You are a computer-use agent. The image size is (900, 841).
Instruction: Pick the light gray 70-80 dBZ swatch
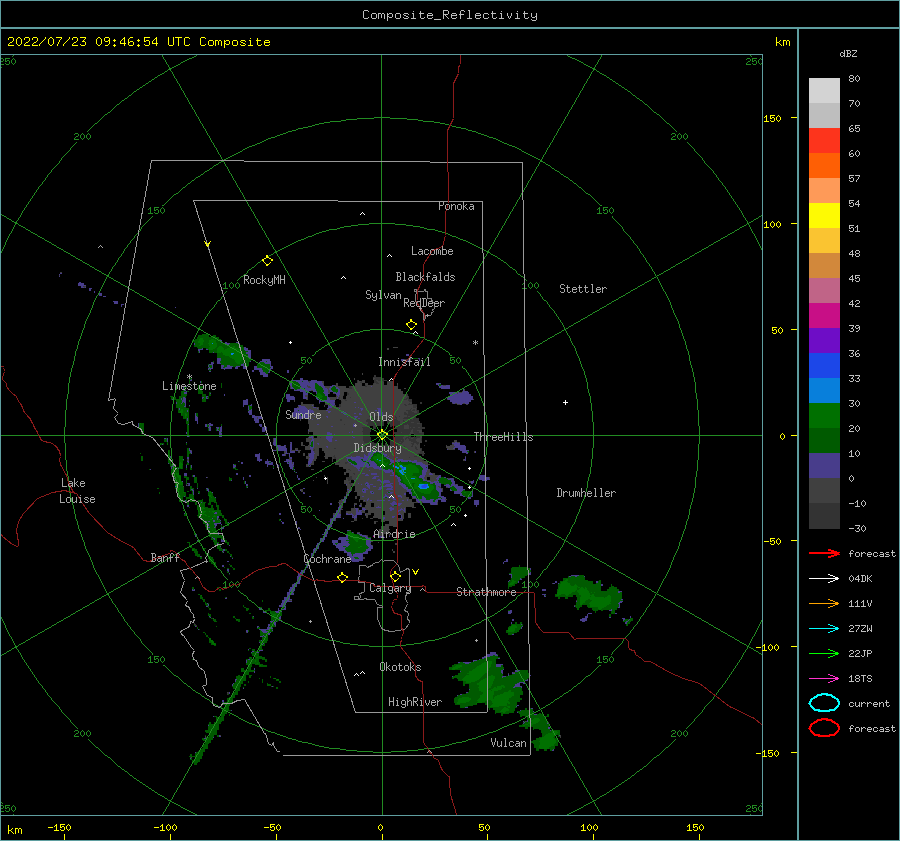point(824,91)
